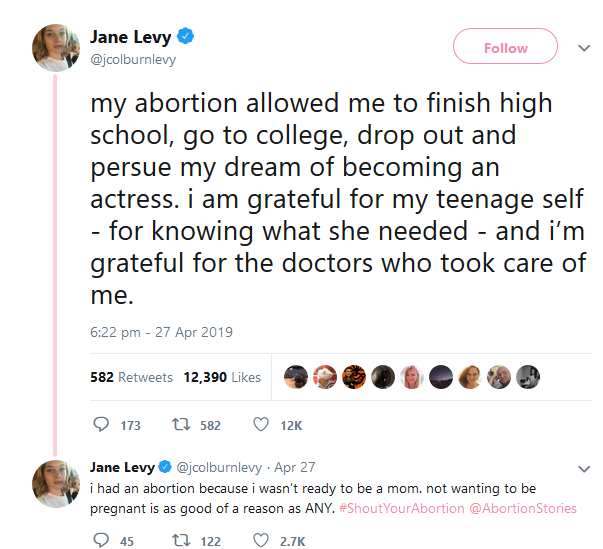This screenshot has width=603, height=549.
Task: Like the second tweet showing 2.7K
Action: coord(261,541)
